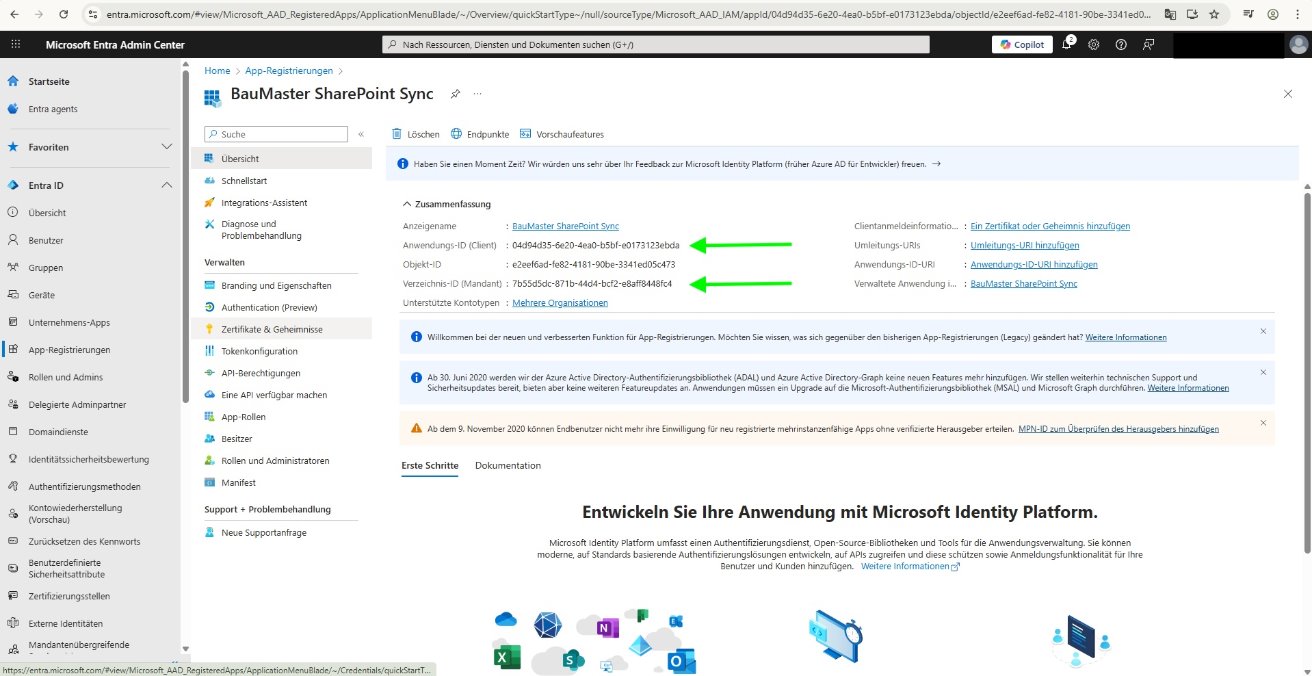Collapse the Zusammenfassung section
Screen dimensions: 1312x676
pyautogui.click(x=407, y=203)
